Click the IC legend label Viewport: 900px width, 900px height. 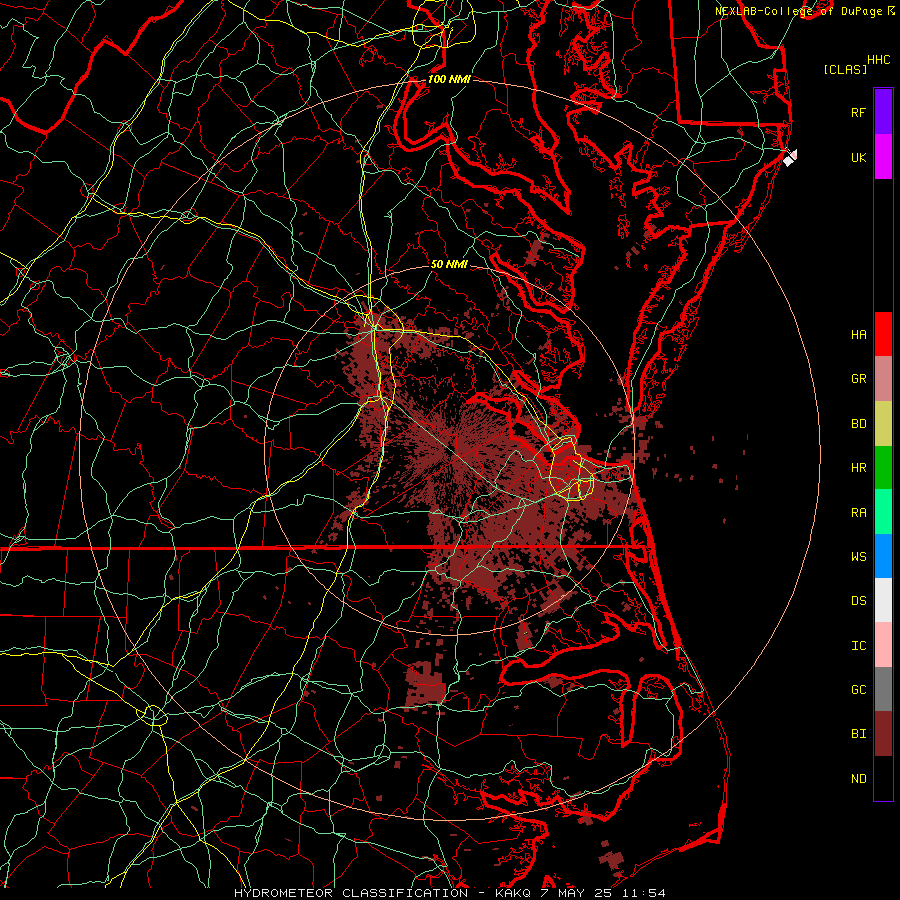858,646
